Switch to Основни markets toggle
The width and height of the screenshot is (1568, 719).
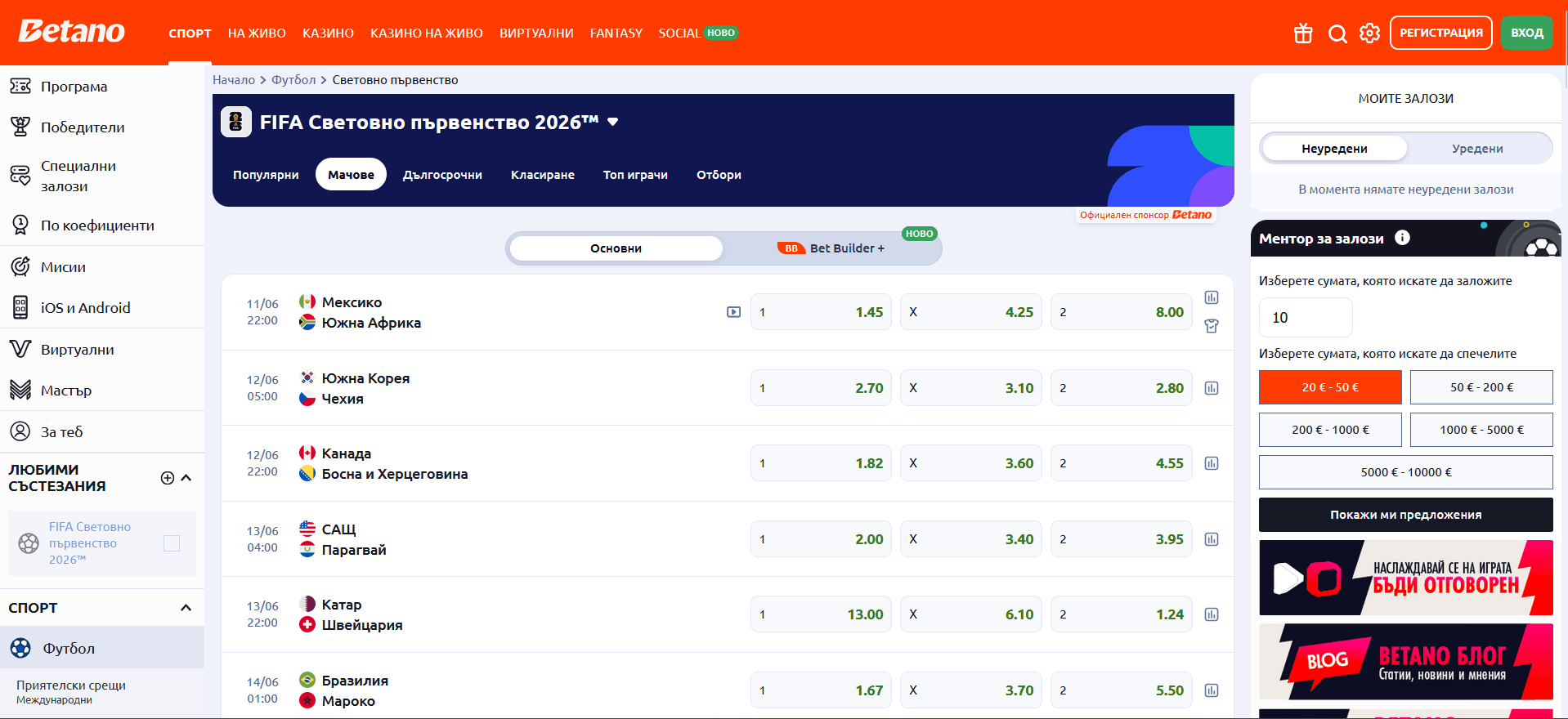coord(616,248)
